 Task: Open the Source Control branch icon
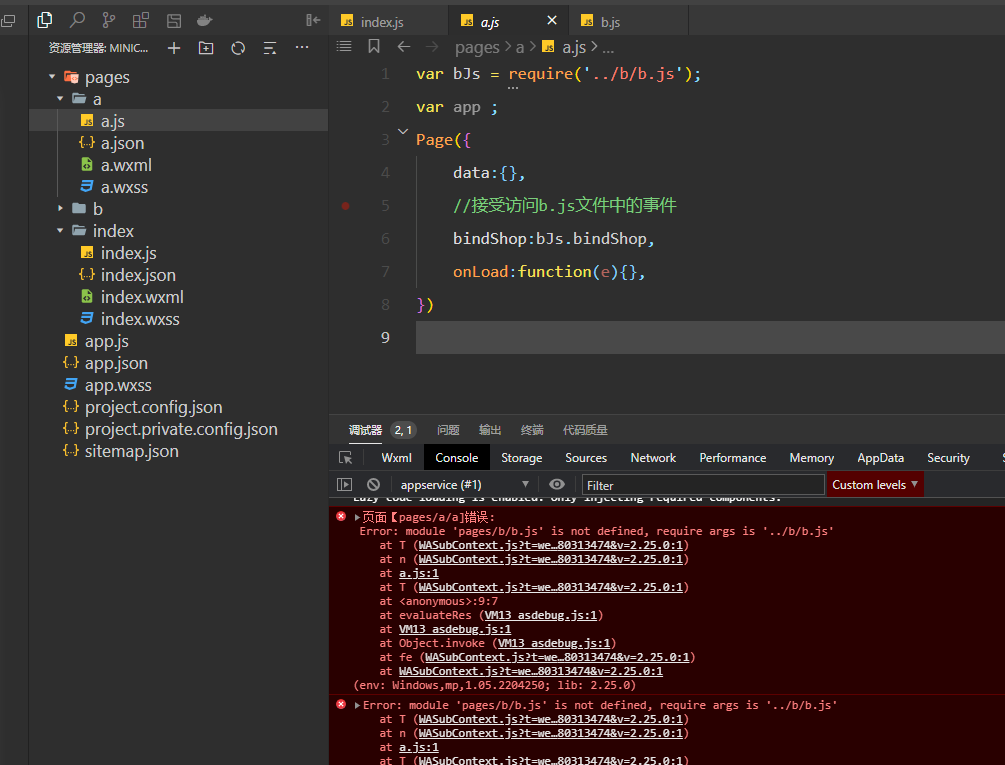point(109,21)
